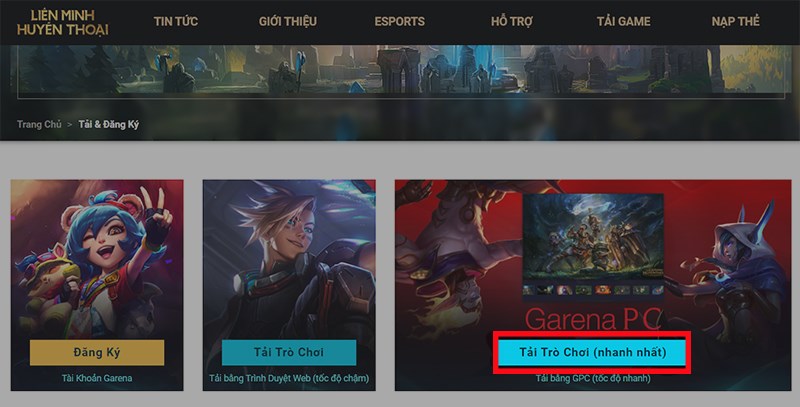Screen dimensions: 800x407
Task: Click the Tải Trò Chơi (nhanh nhất) button
Action: click(x=592, y=352)
